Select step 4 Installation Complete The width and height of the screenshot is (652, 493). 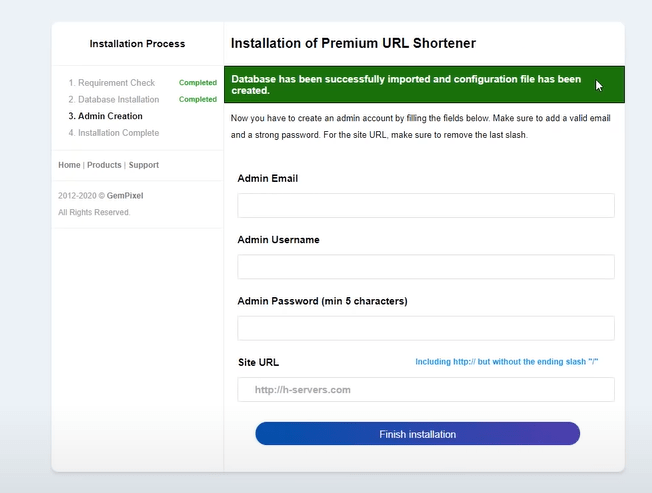[113, 132]
